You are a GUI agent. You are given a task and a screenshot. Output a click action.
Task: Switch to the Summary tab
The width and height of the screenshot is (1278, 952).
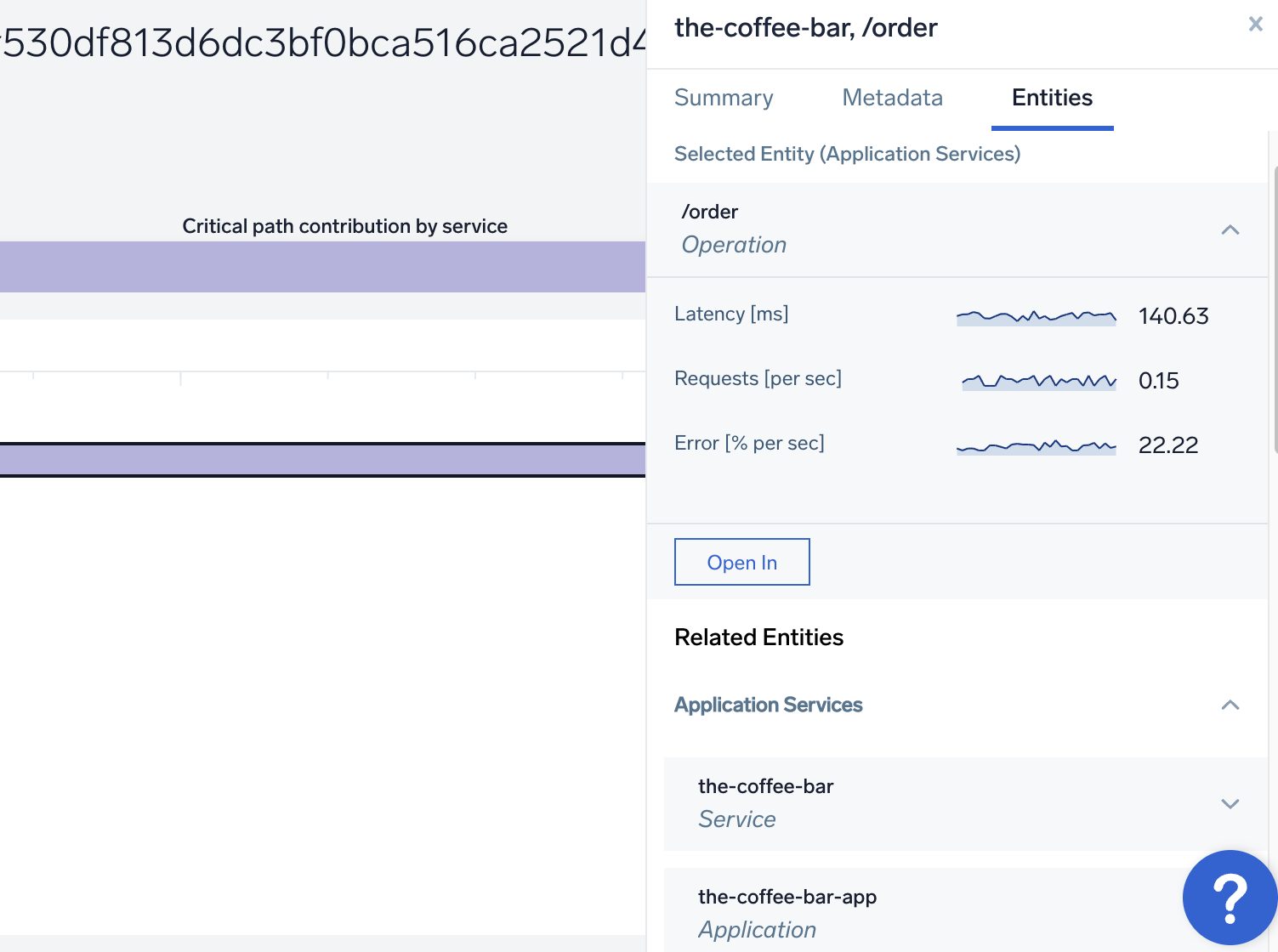coord(724,98)
